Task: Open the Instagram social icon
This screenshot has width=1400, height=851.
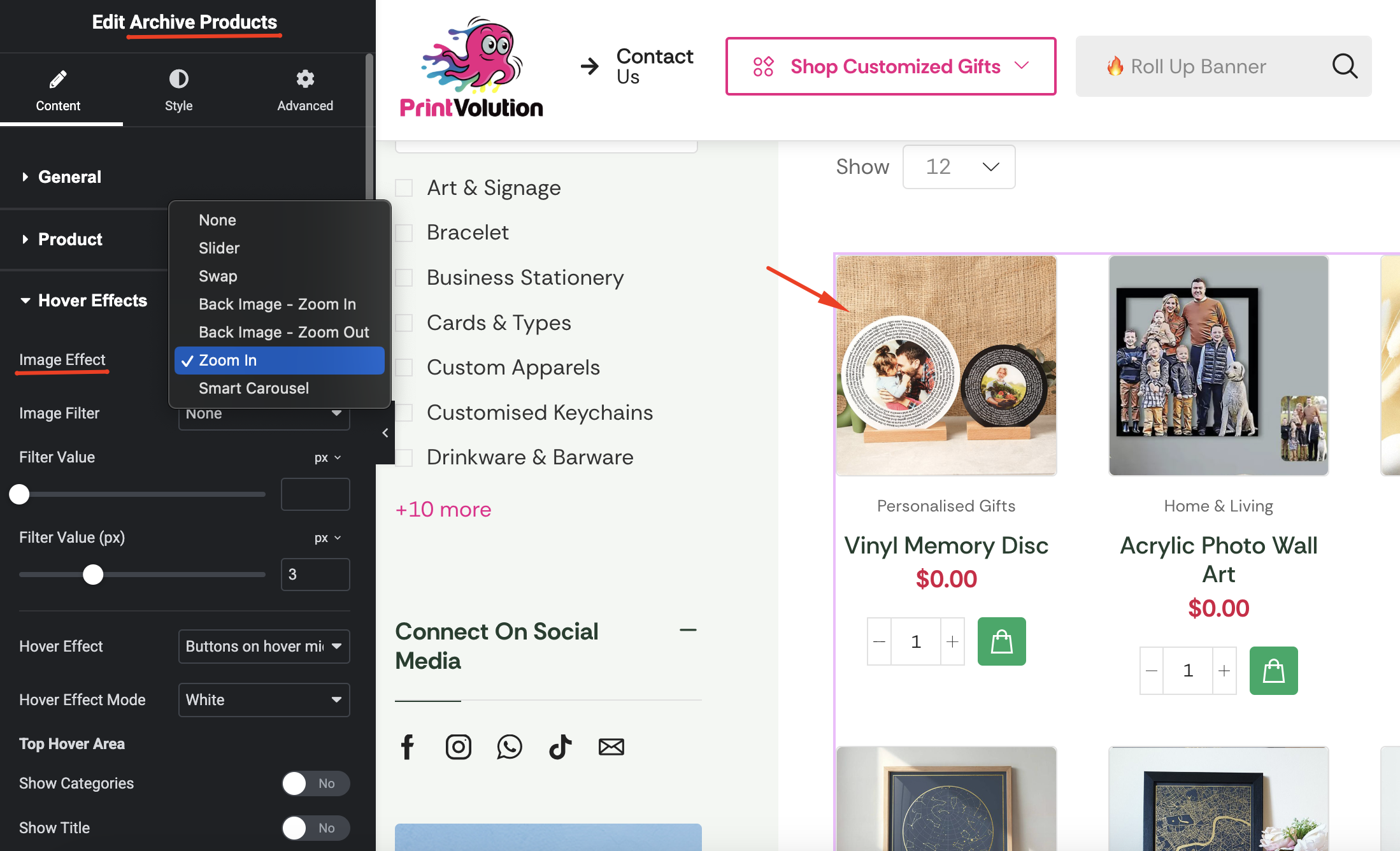Action: click(x=459, y=747)
